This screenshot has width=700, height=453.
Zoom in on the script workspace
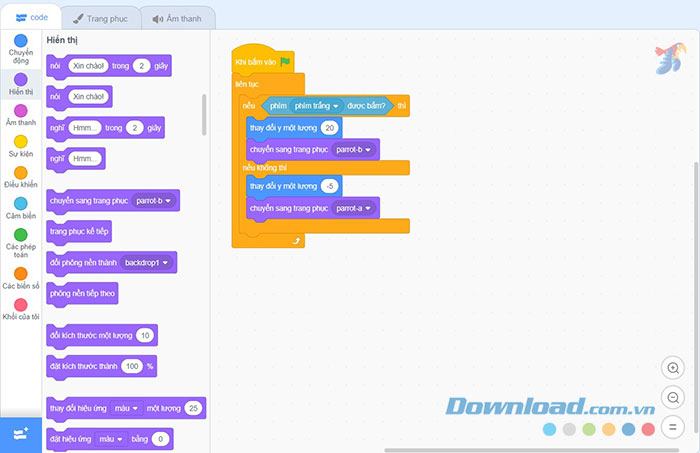673,368
